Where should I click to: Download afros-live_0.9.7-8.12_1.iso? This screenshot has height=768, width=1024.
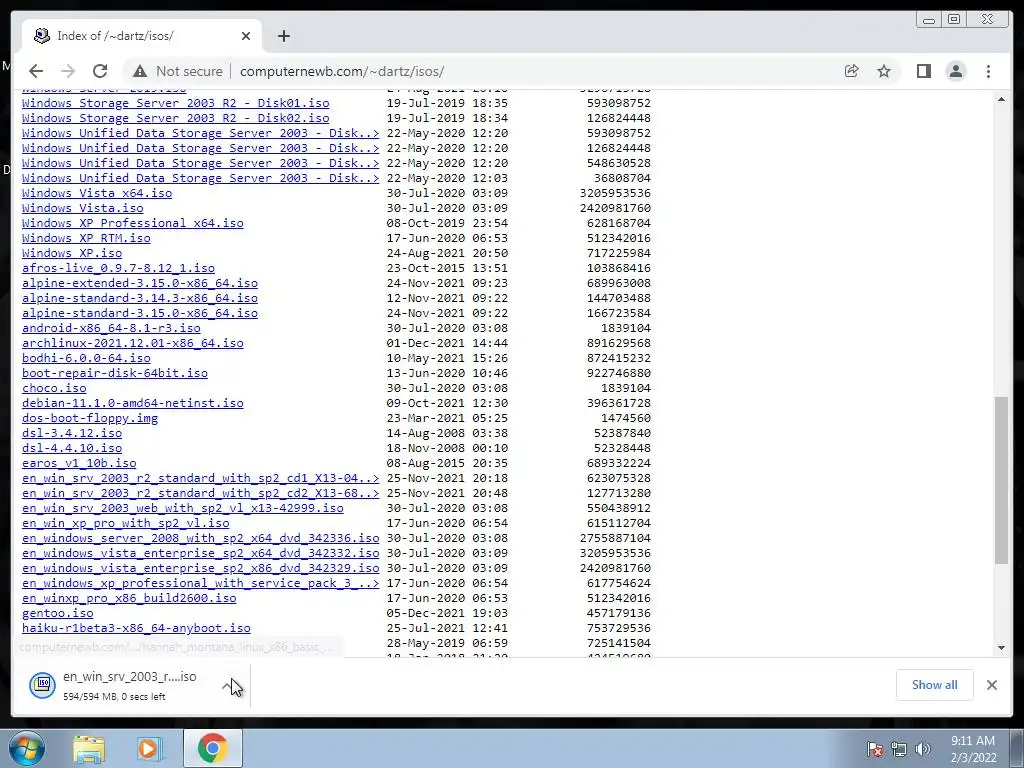pyautogui.click(x=118, y=268)
